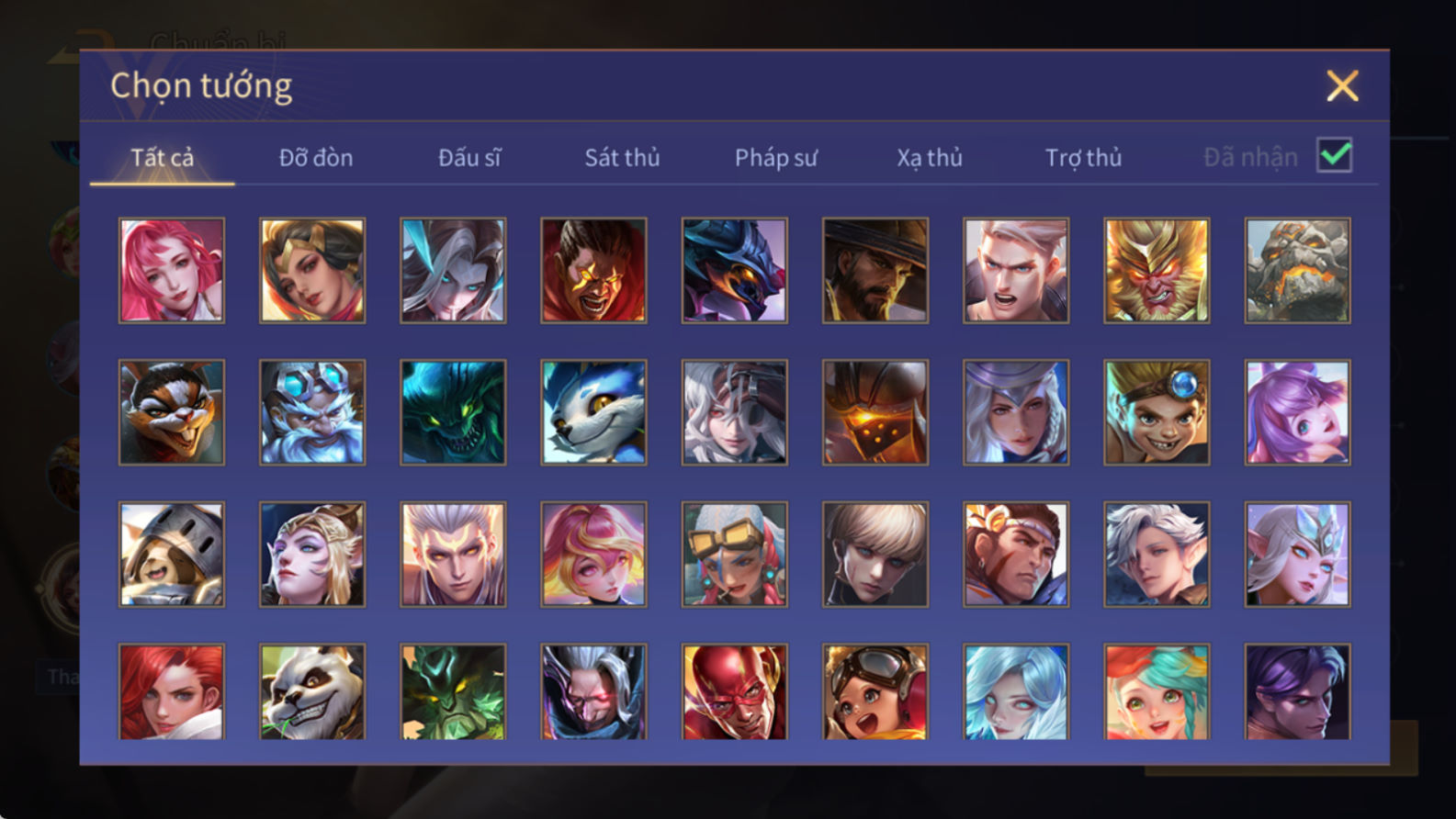Screen dimensions: 1456x819
Task: Select the white-bearded dwarf with goggles
Action: [312, 412]
